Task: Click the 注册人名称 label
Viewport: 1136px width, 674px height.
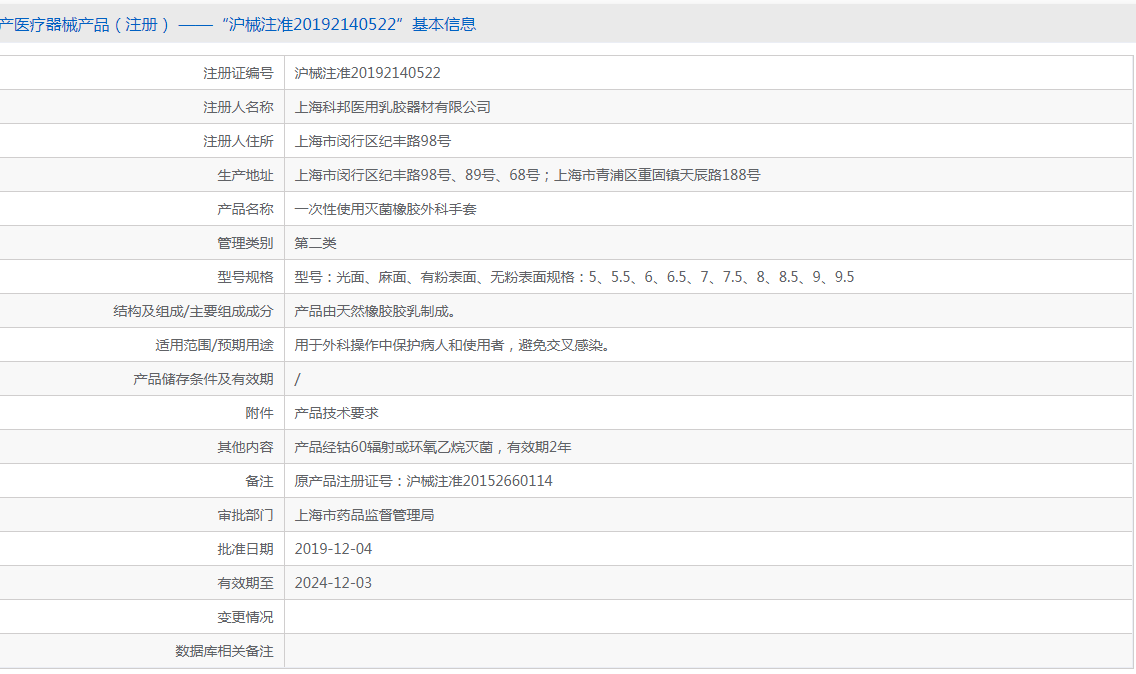Action: click(x=238, y=107)
